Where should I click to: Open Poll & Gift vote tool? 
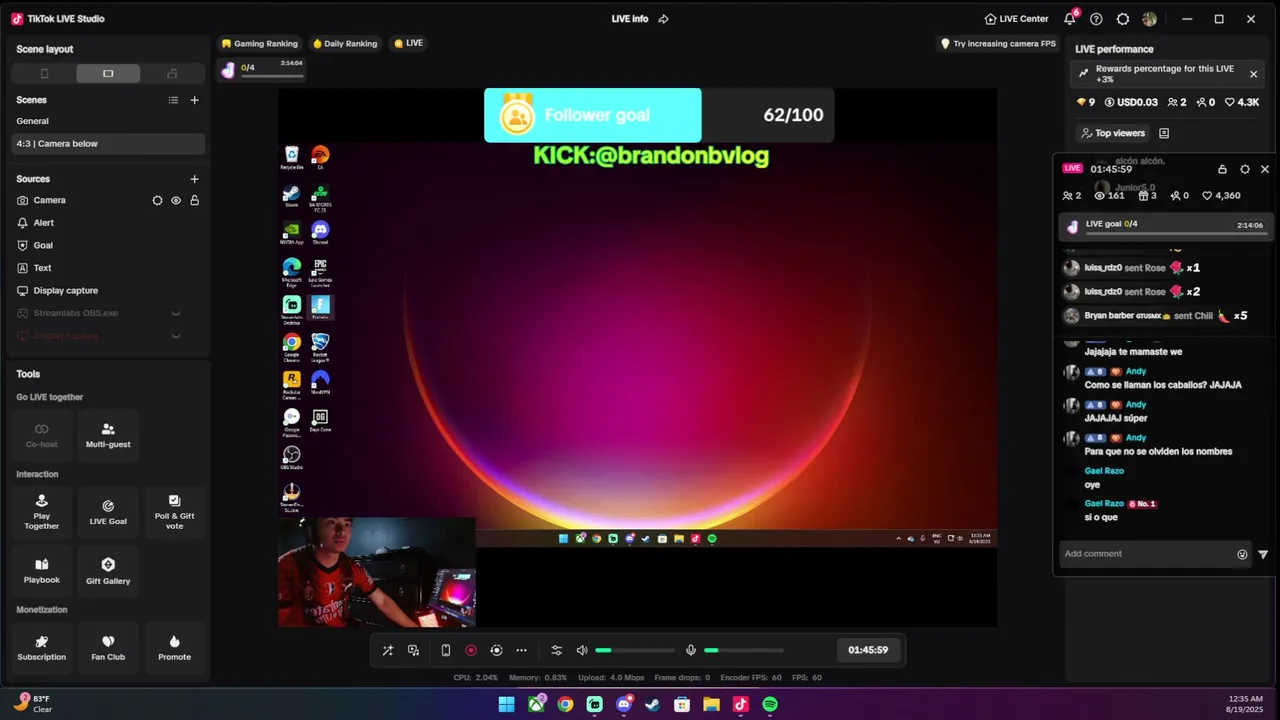(x=174, y=512)
